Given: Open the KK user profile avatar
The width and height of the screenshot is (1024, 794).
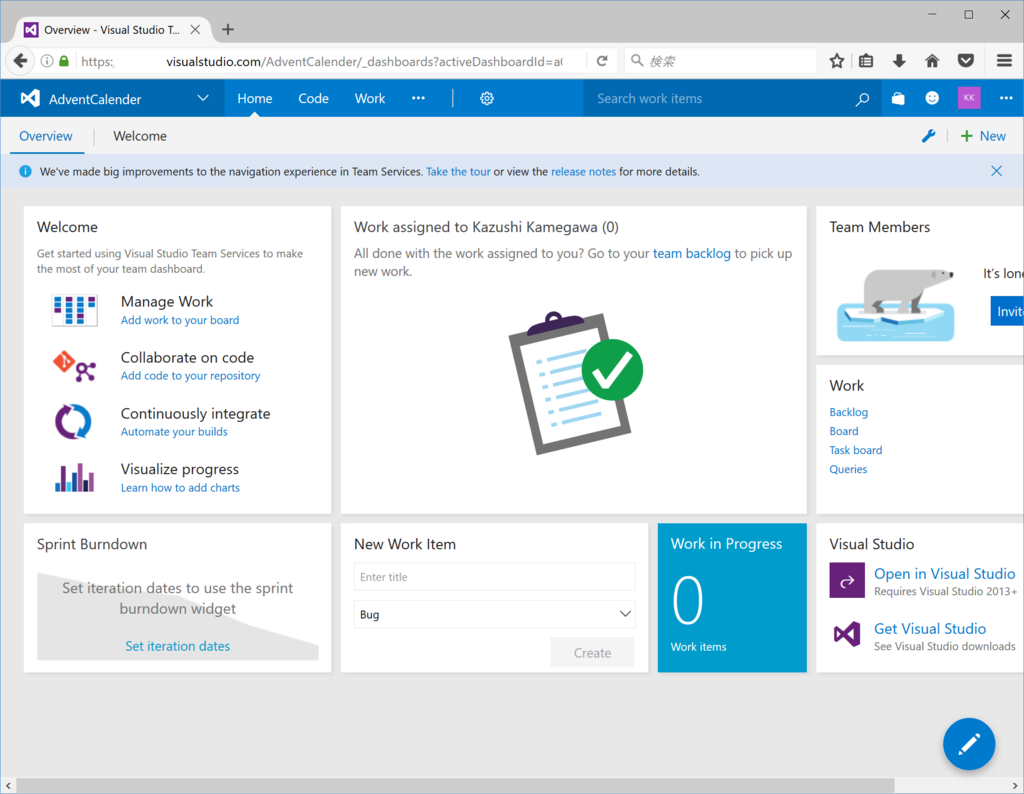Looking at the screenshot, I should pos(969,98).
